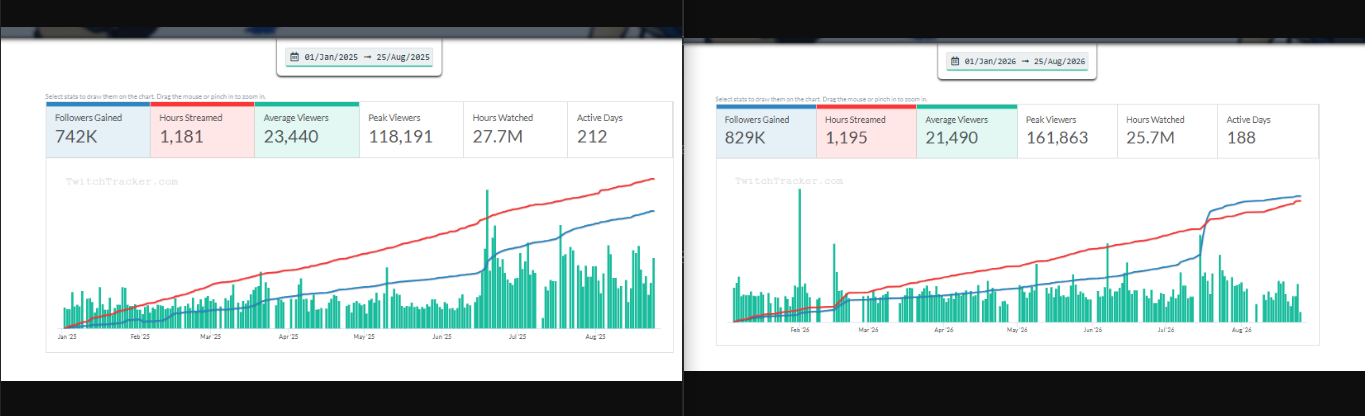1365x416 pixels.
Task: Click the Jun '26 axis label
Action: 1092,329
